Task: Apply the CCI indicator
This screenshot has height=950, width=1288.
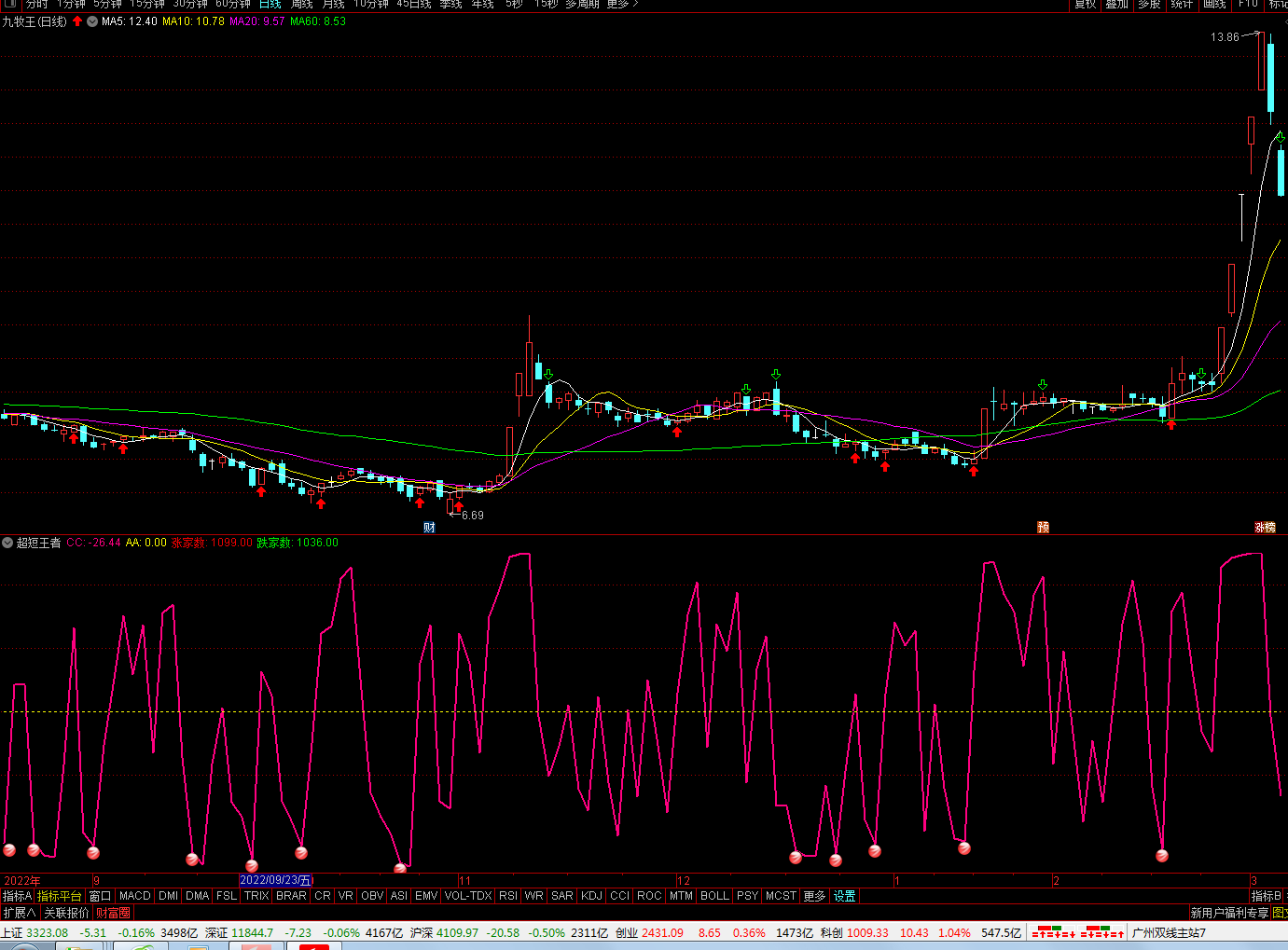Action: tap(620, 896)
